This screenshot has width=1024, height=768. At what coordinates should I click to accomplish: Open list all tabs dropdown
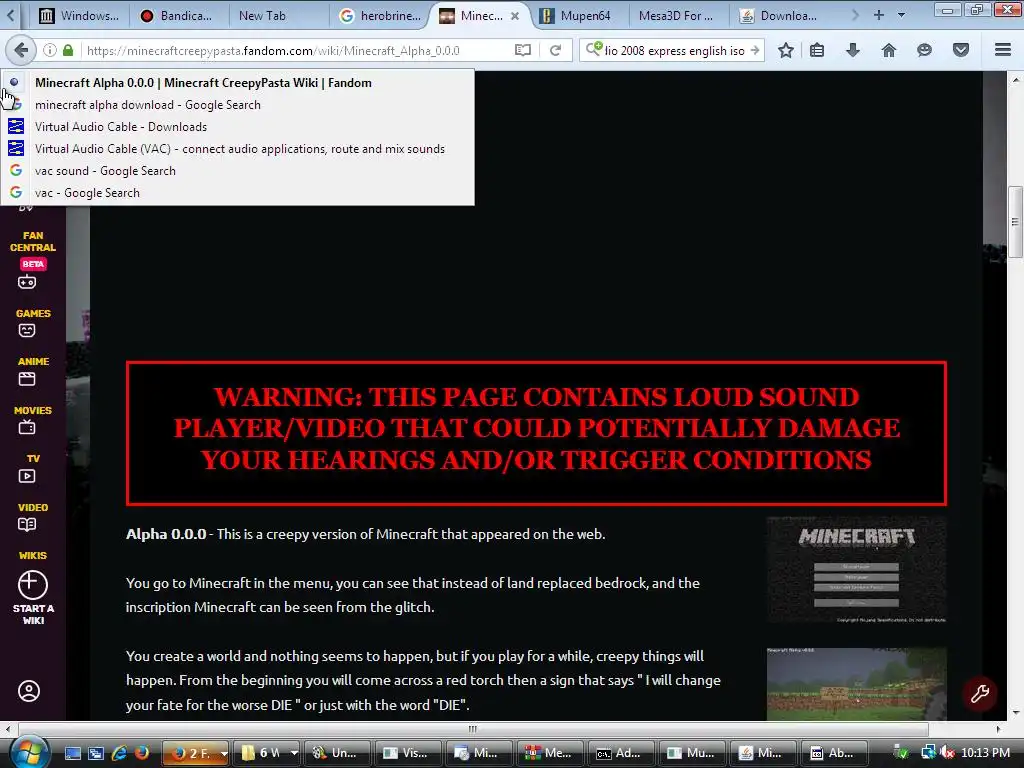pyautogui.click(x=901, y=15)
